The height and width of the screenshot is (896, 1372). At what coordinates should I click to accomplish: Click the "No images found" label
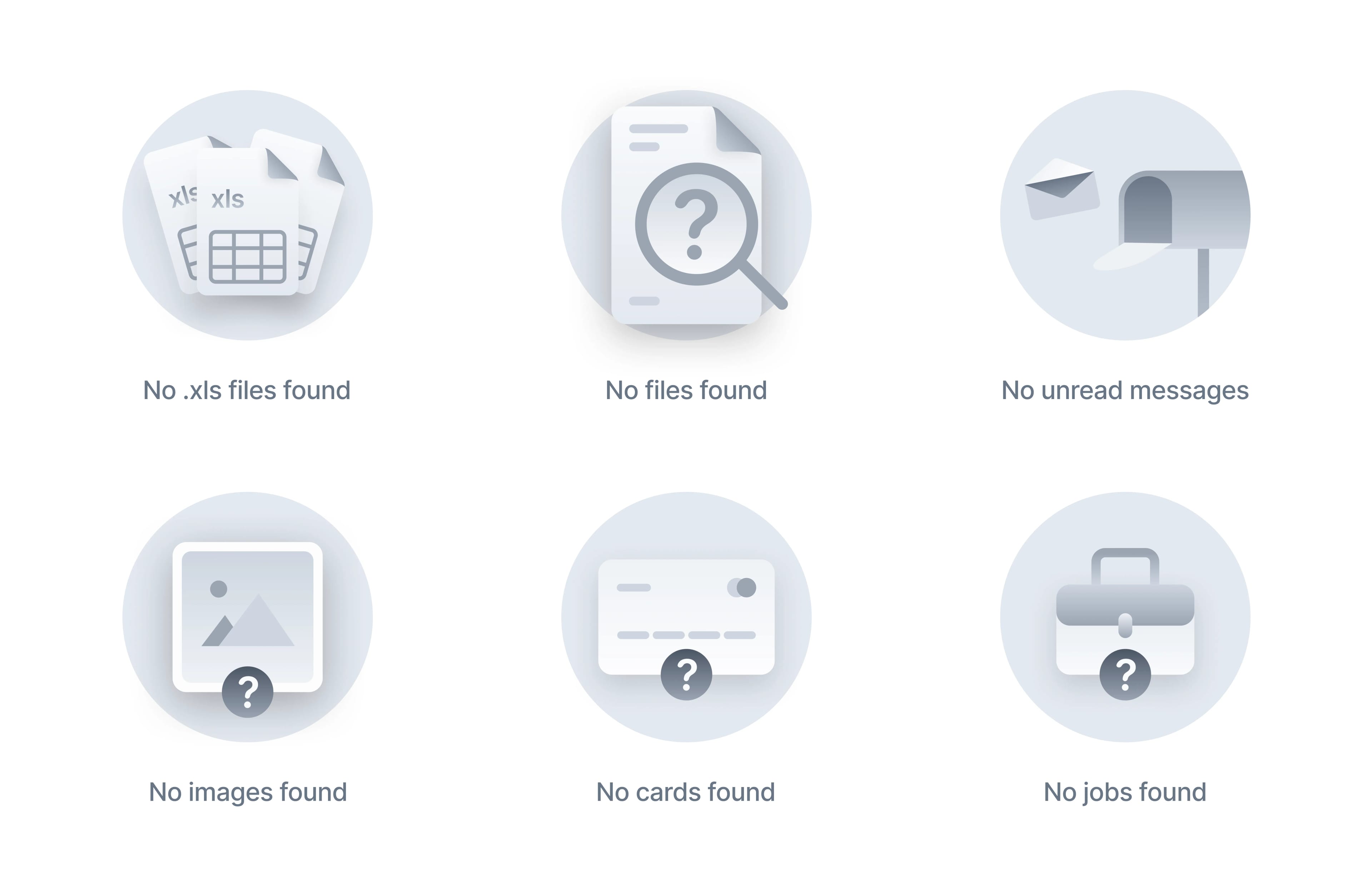pyautogui.click(x=248, y=792)
